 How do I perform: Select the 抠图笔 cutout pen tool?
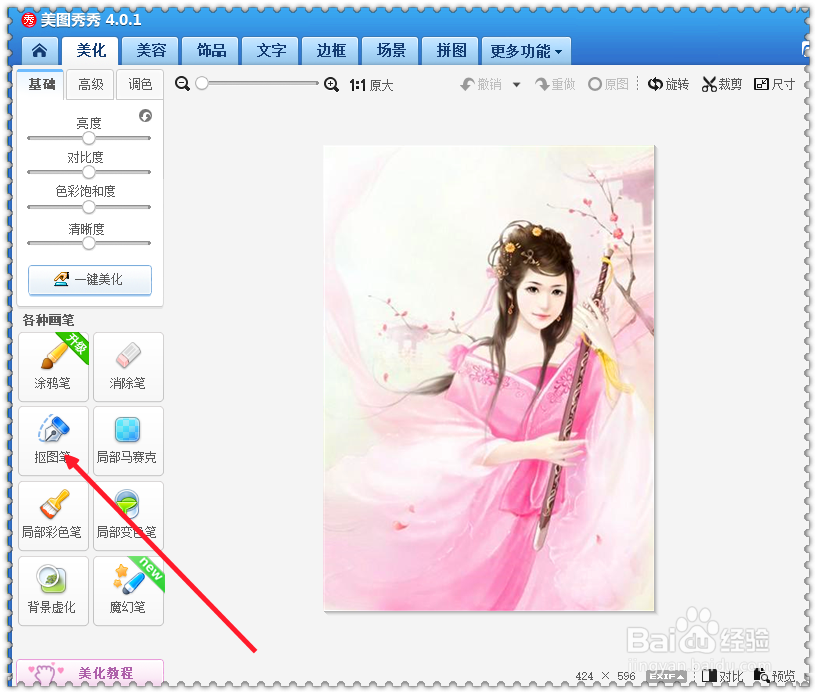[53, 441]
